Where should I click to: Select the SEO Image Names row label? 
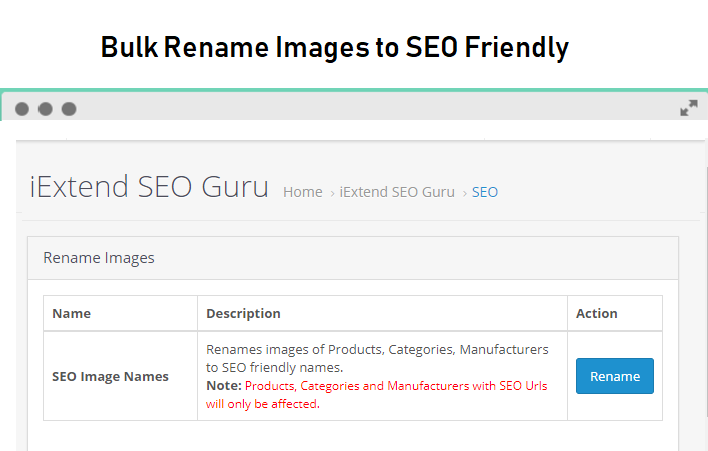coord(110,377)
